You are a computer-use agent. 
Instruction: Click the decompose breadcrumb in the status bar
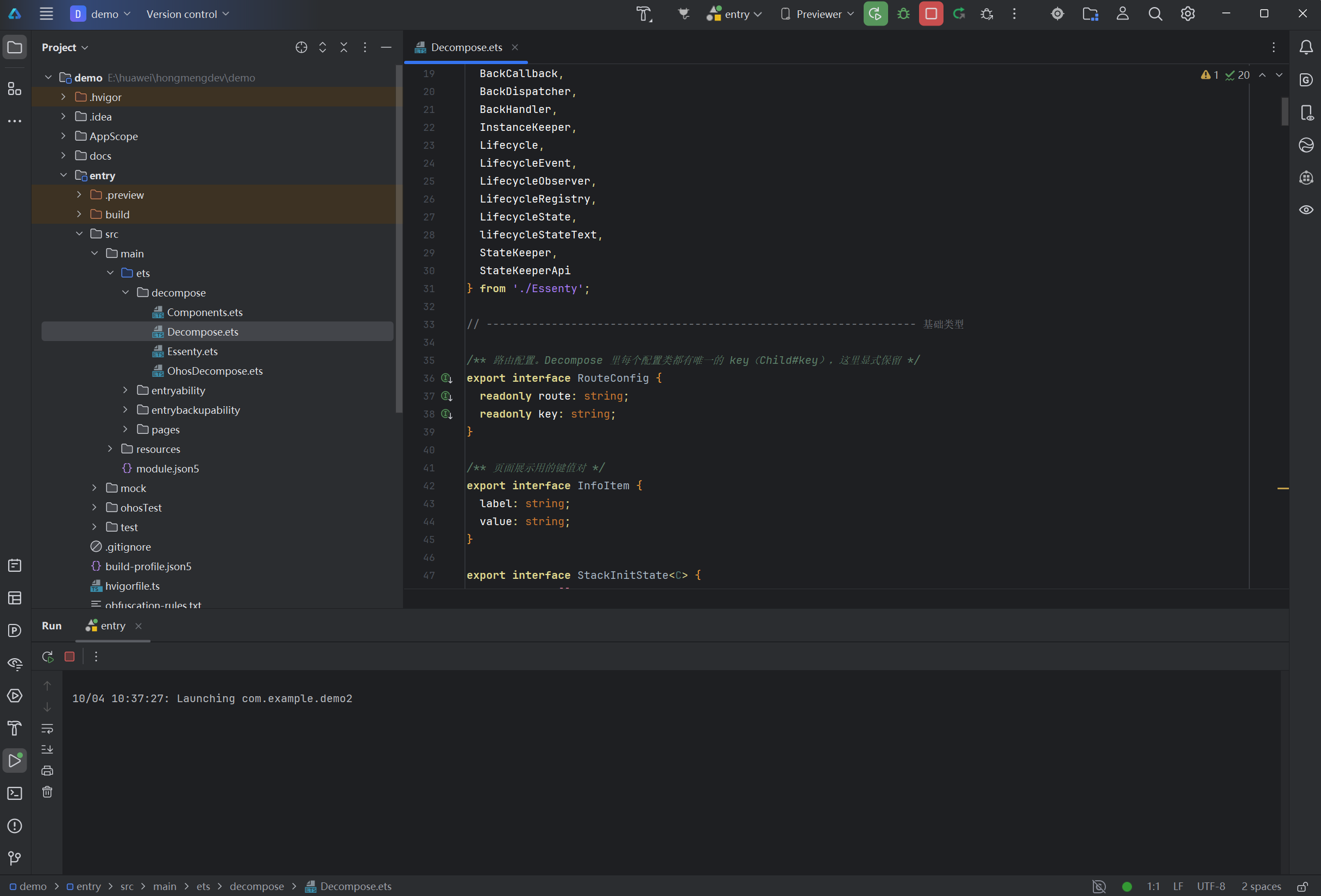click(x=256, y=886)
